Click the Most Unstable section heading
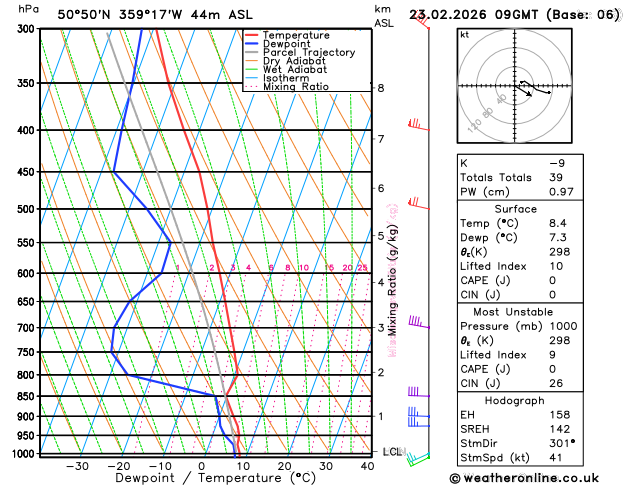This screenshot has height=486, width=629. coord(513,312)
